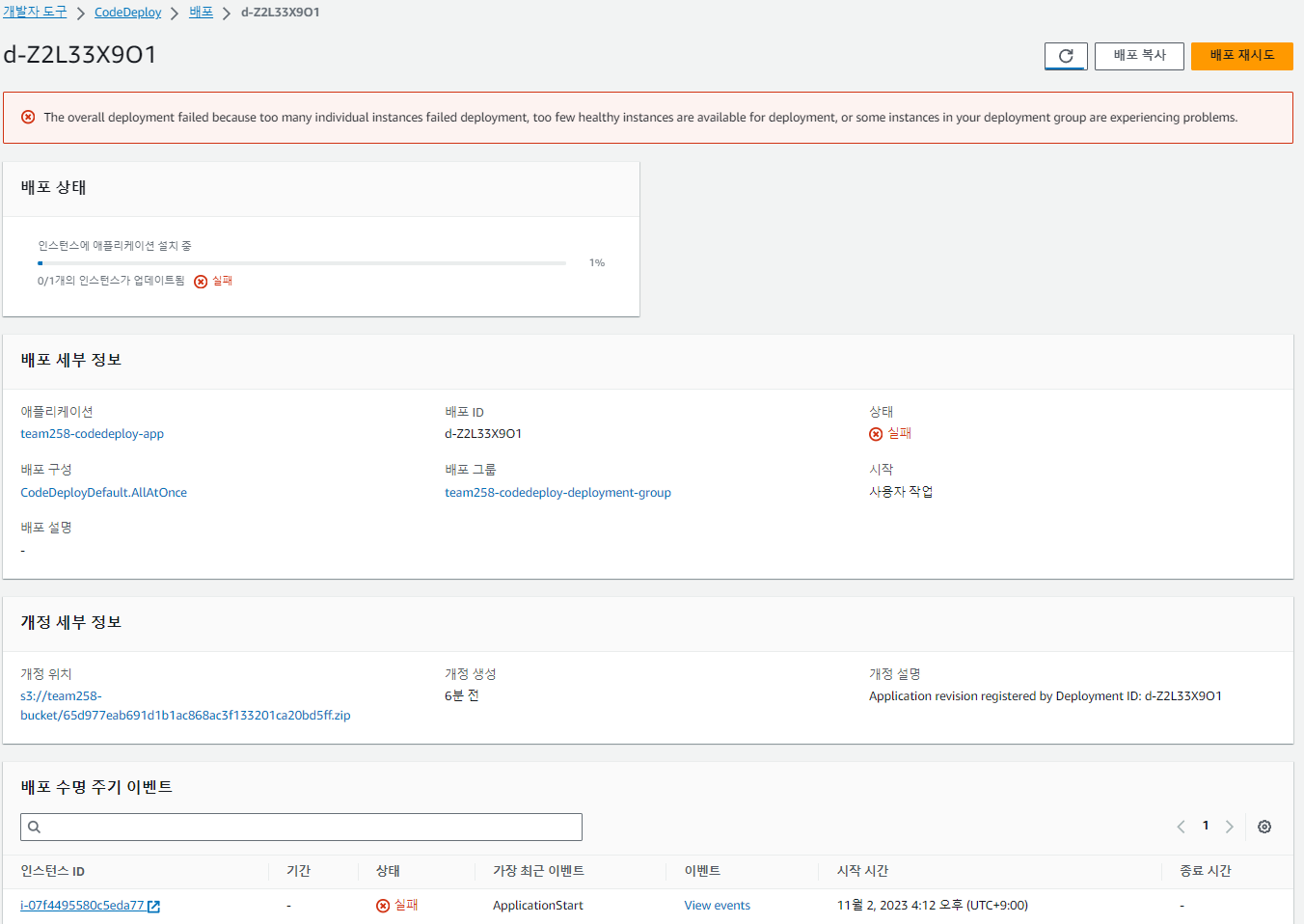This screenshot has height=924, width=1304.
Task: Click the search magnifier in events filter
Action: click(34, 827)
